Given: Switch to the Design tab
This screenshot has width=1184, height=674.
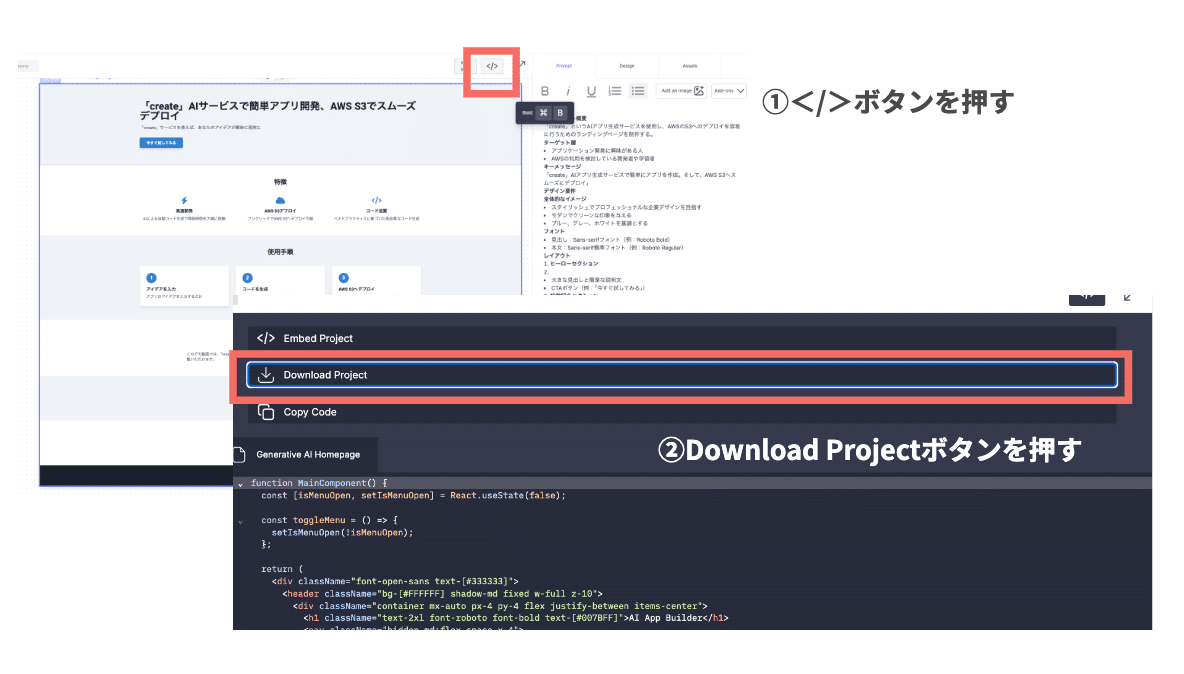Looking at the screenshot, I should pyautogui.click(x=627, y=66).
